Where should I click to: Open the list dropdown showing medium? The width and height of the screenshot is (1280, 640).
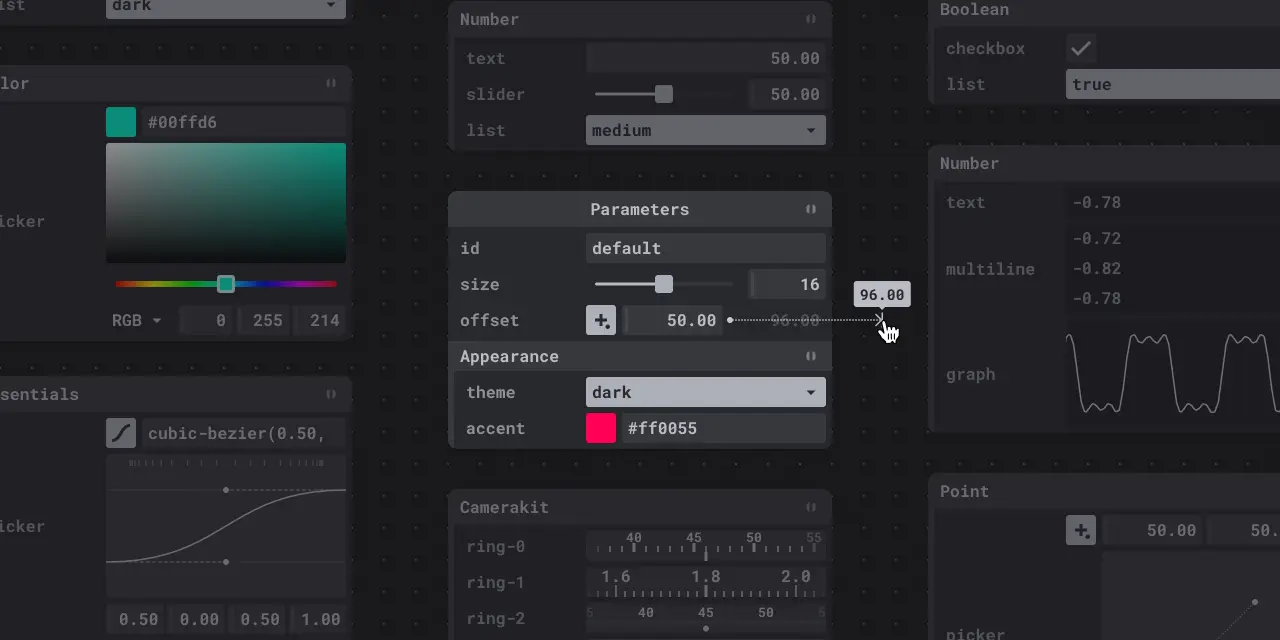705,130
